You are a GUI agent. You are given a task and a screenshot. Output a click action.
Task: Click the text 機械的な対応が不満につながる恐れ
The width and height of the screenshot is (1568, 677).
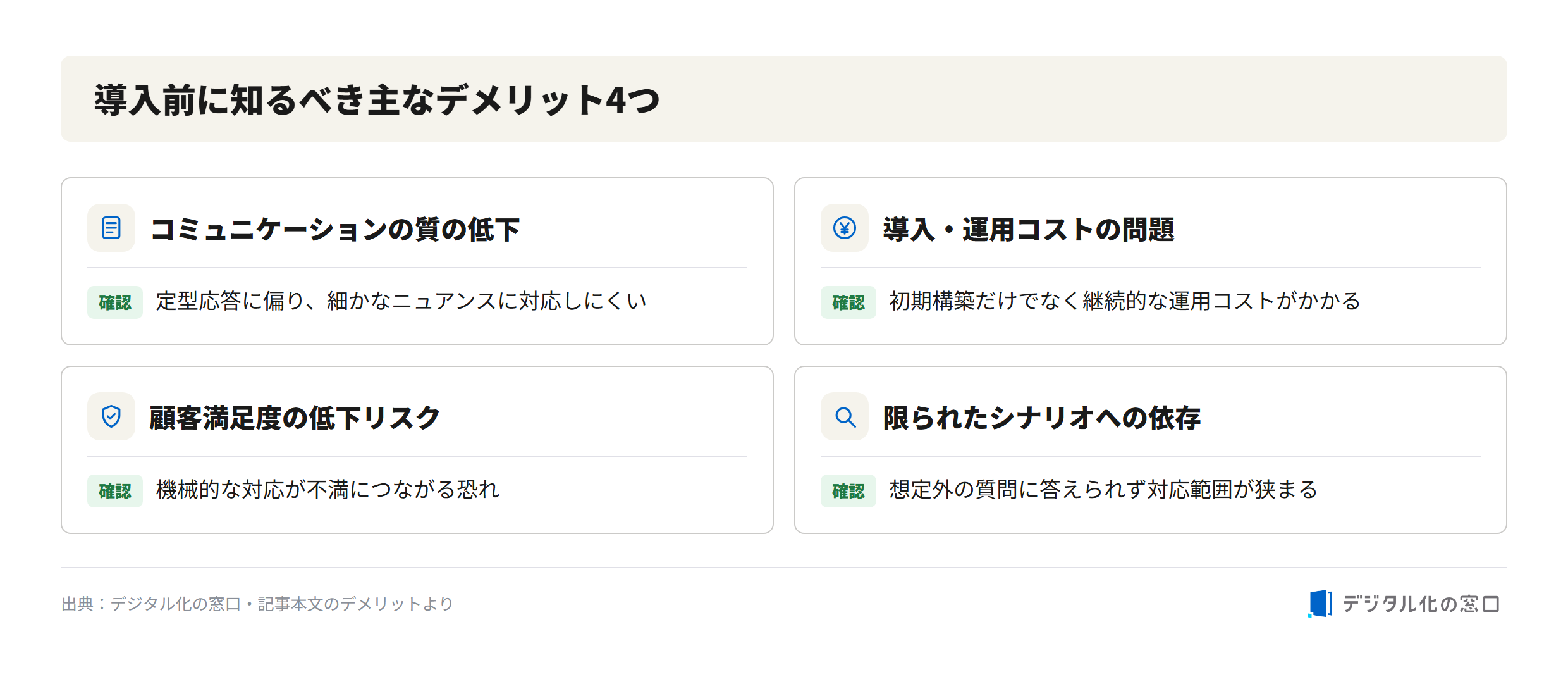(328, 490)
